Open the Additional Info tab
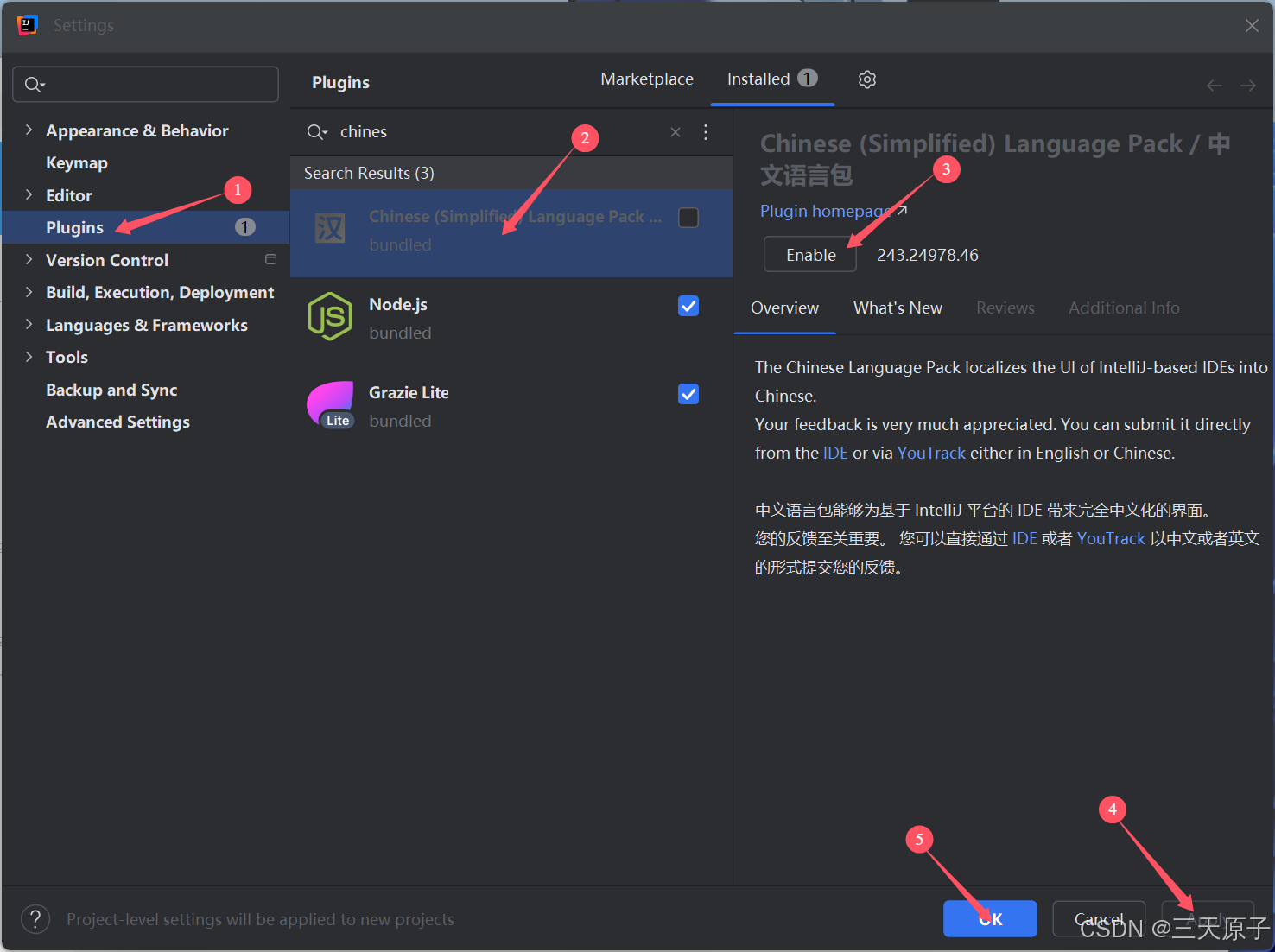The height and width of the screenshot is (952, 1275). pos(1124,308)
